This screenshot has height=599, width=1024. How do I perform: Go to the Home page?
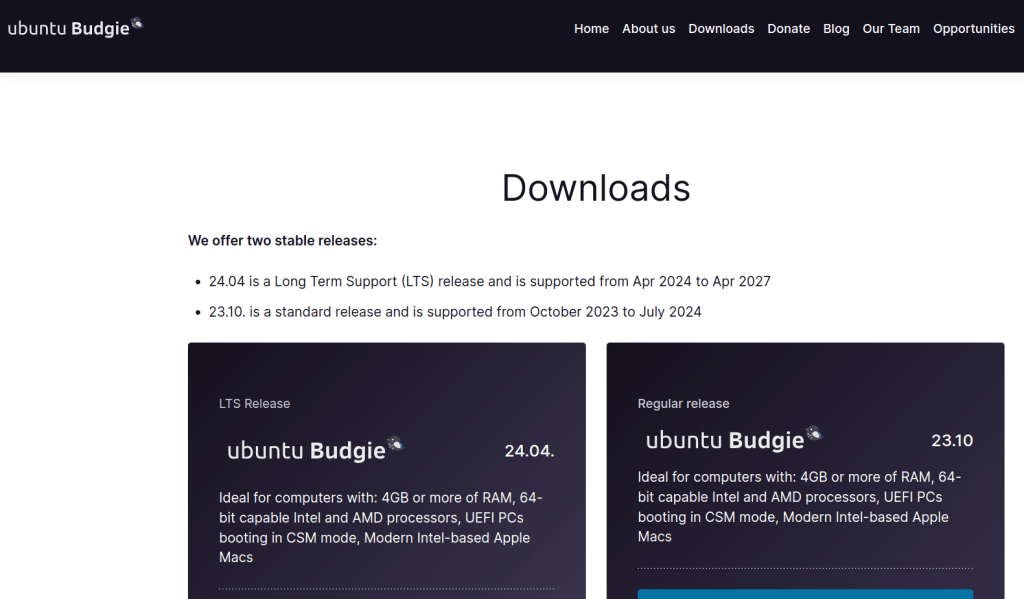tap(591, 29)
